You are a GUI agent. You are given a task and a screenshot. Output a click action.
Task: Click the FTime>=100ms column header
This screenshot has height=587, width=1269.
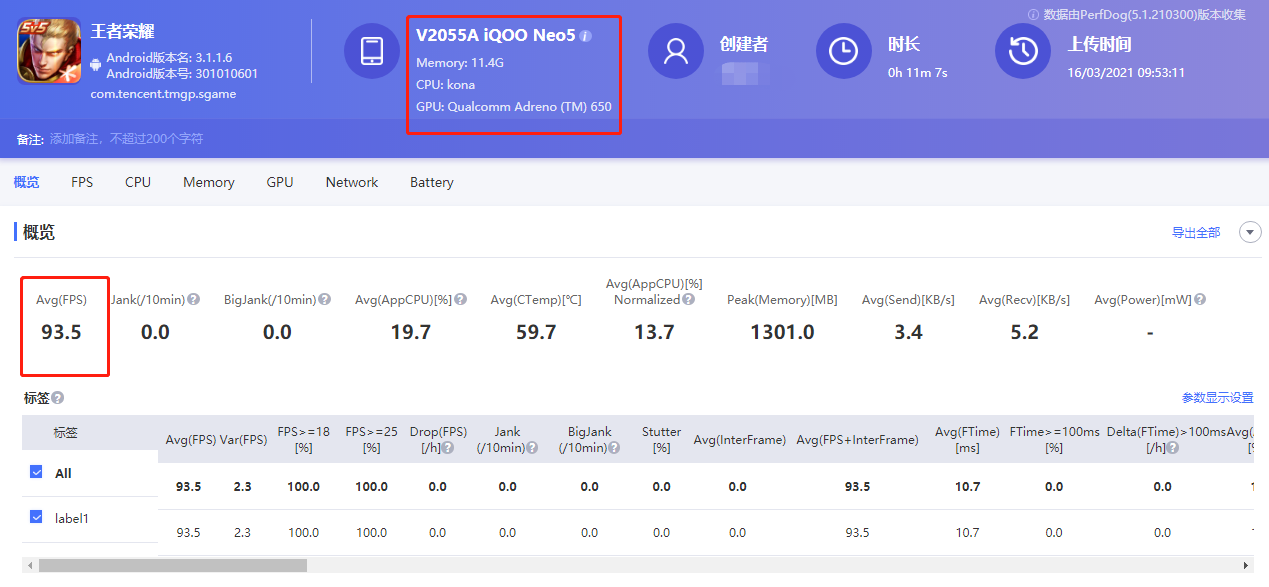coord(1054,440)
